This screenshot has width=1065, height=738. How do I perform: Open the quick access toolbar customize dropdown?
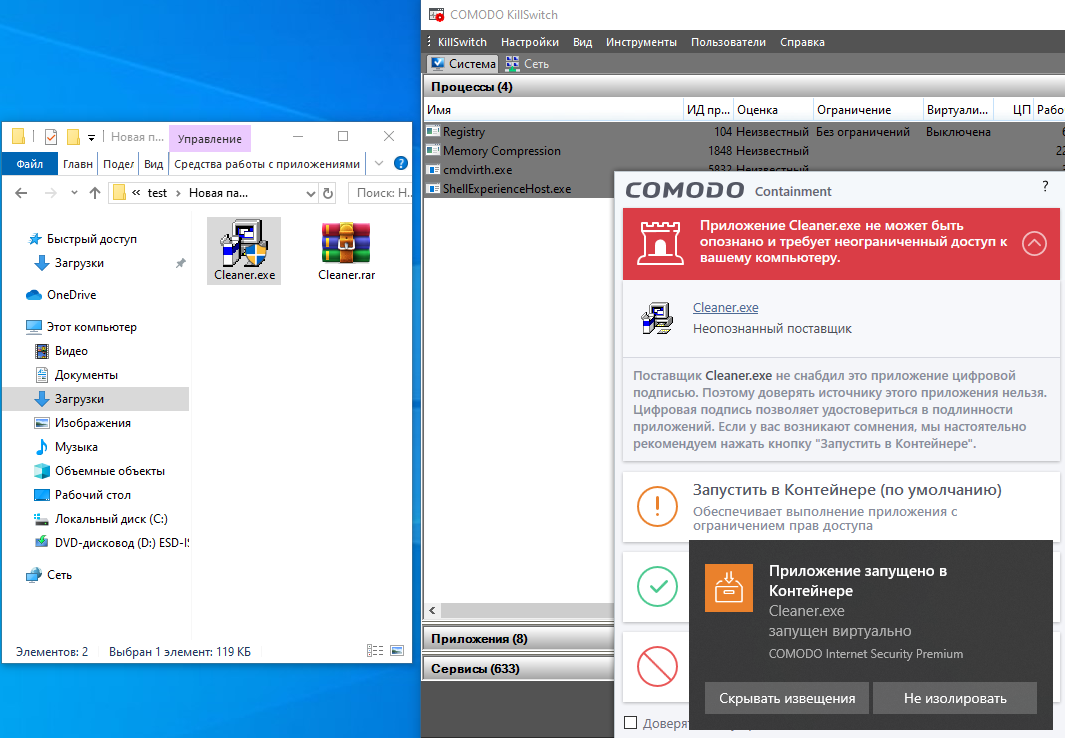pyautogui.click(x=91, y=138)
